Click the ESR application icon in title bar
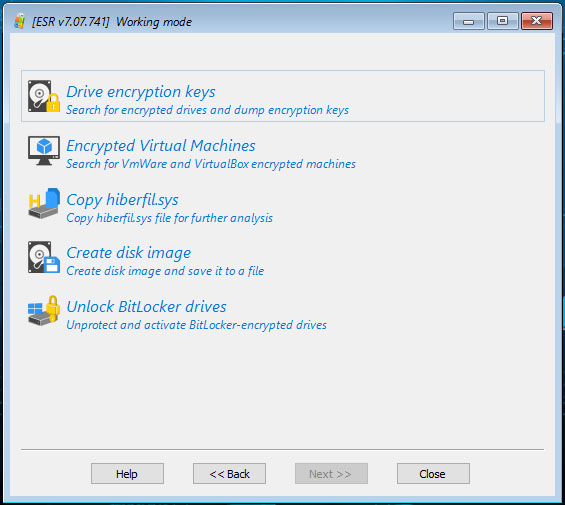Screen dimensions: 565x505 point(19,21)
